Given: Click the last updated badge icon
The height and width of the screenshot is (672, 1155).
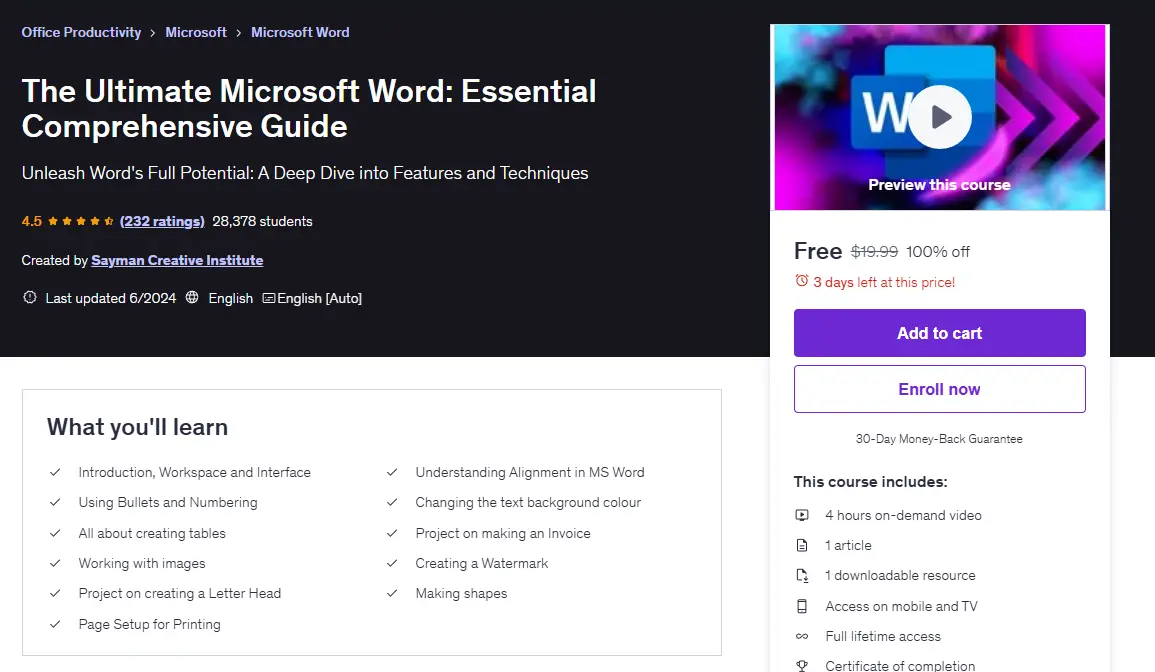Looking at the screenshot, I should [29, 298].
